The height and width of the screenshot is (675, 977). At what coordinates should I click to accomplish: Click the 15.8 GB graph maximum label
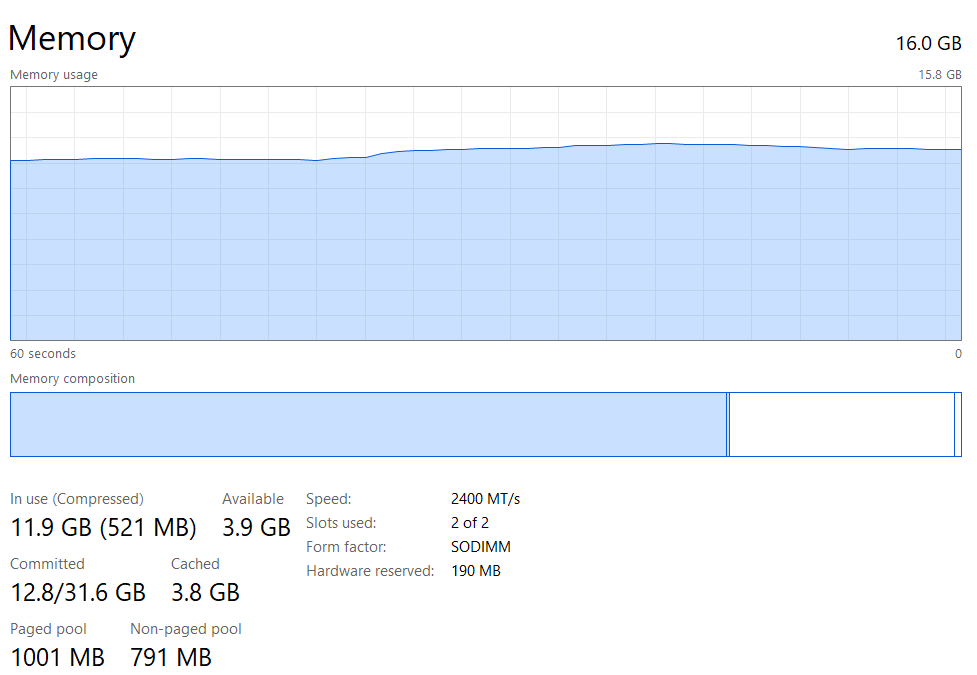pos(940,75)
